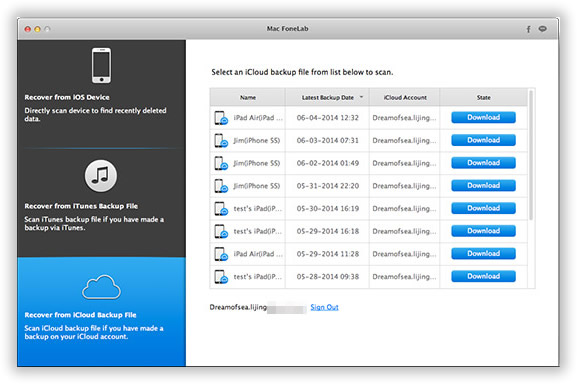Select date cell 05-30-2014 16:19
This screenshot has width=577, height=384.
click(328, 209)
